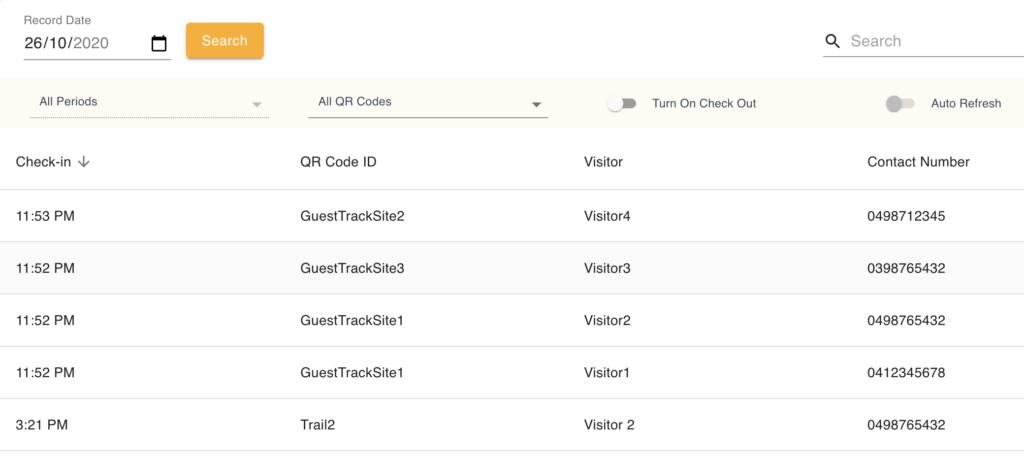Toggle the Auto Refresh switch
The height and width of the screenshot is (458, 1024).
[x=899, y=103]
